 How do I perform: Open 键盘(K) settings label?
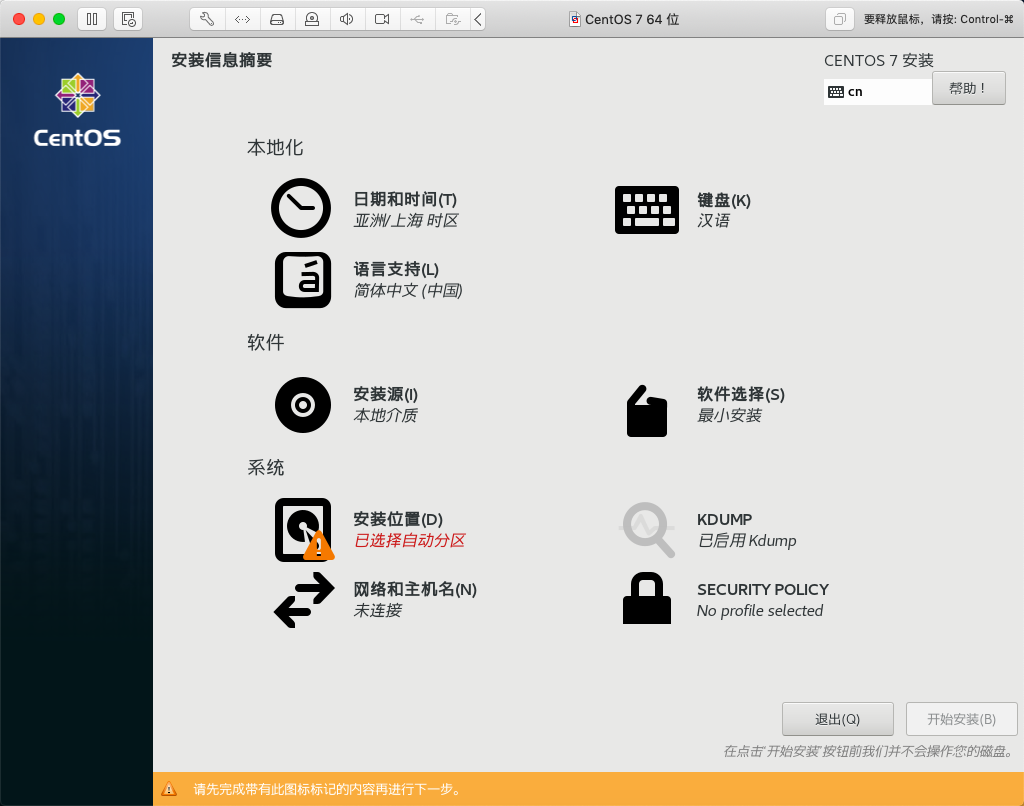coord(724,200)
